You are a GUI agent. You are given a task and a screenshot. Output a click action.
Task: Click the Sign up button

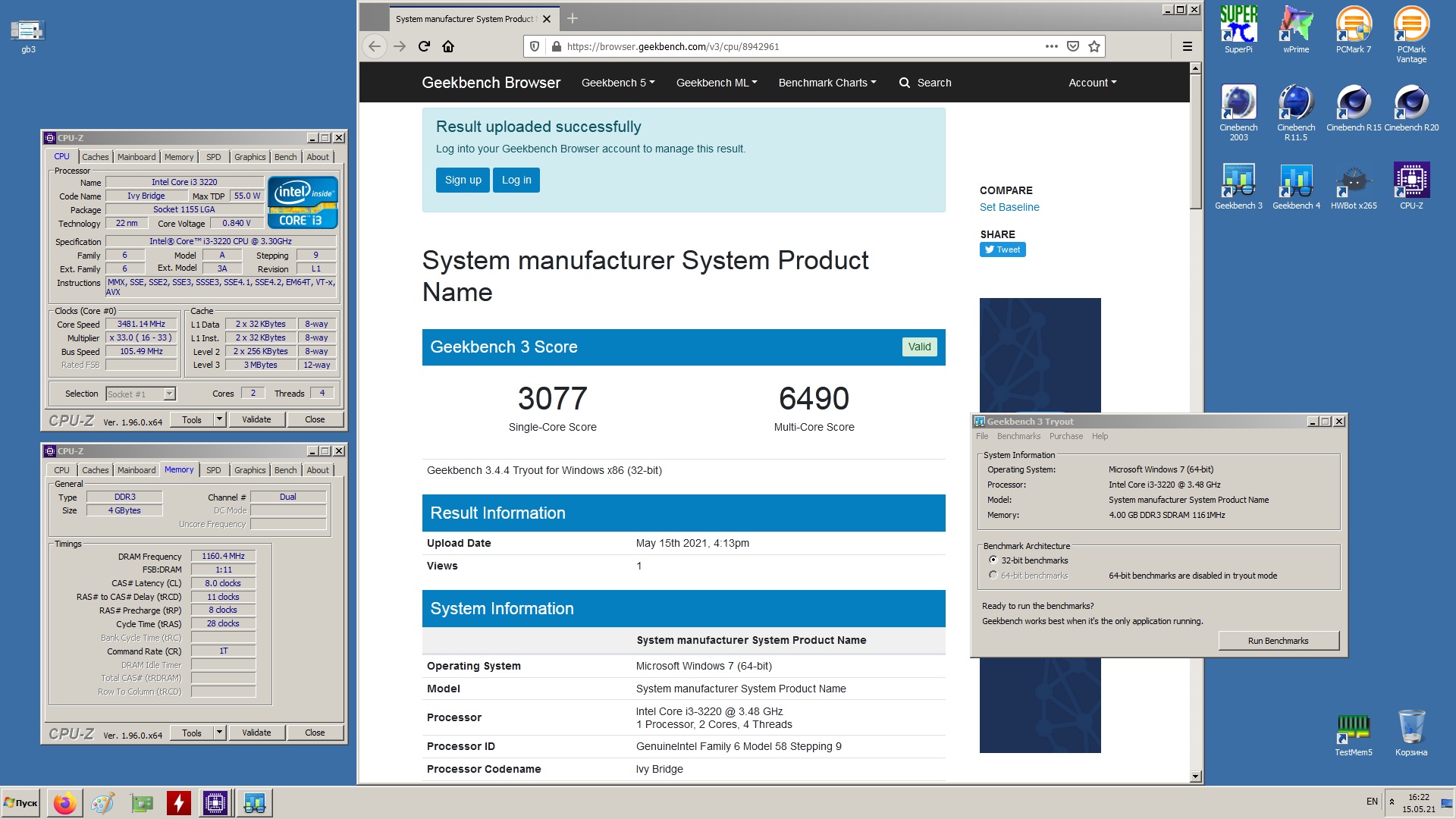[x=463, y=180]
